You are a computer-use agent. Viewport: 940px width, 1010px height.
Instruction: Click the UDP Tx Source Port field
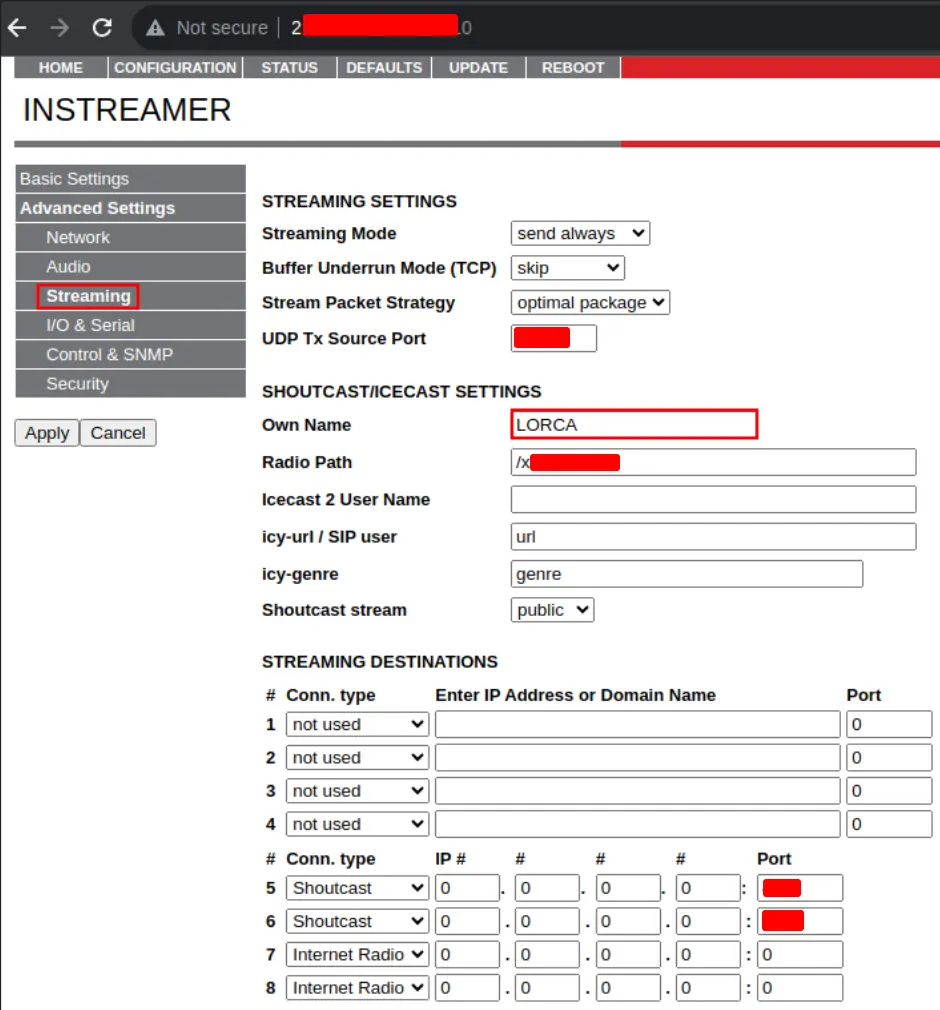(x=554, y=338)
